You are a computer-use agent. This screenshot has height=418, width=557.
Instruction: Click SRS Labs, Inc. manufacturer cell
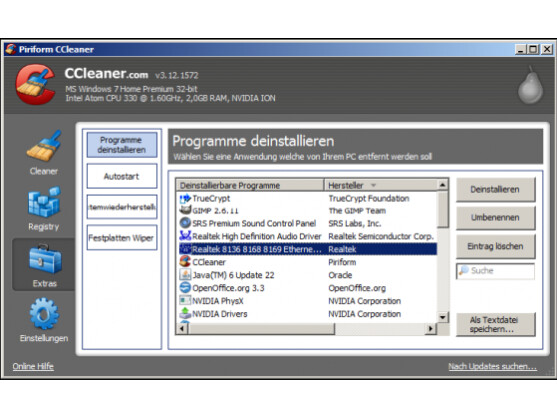(x=355, y=223)
